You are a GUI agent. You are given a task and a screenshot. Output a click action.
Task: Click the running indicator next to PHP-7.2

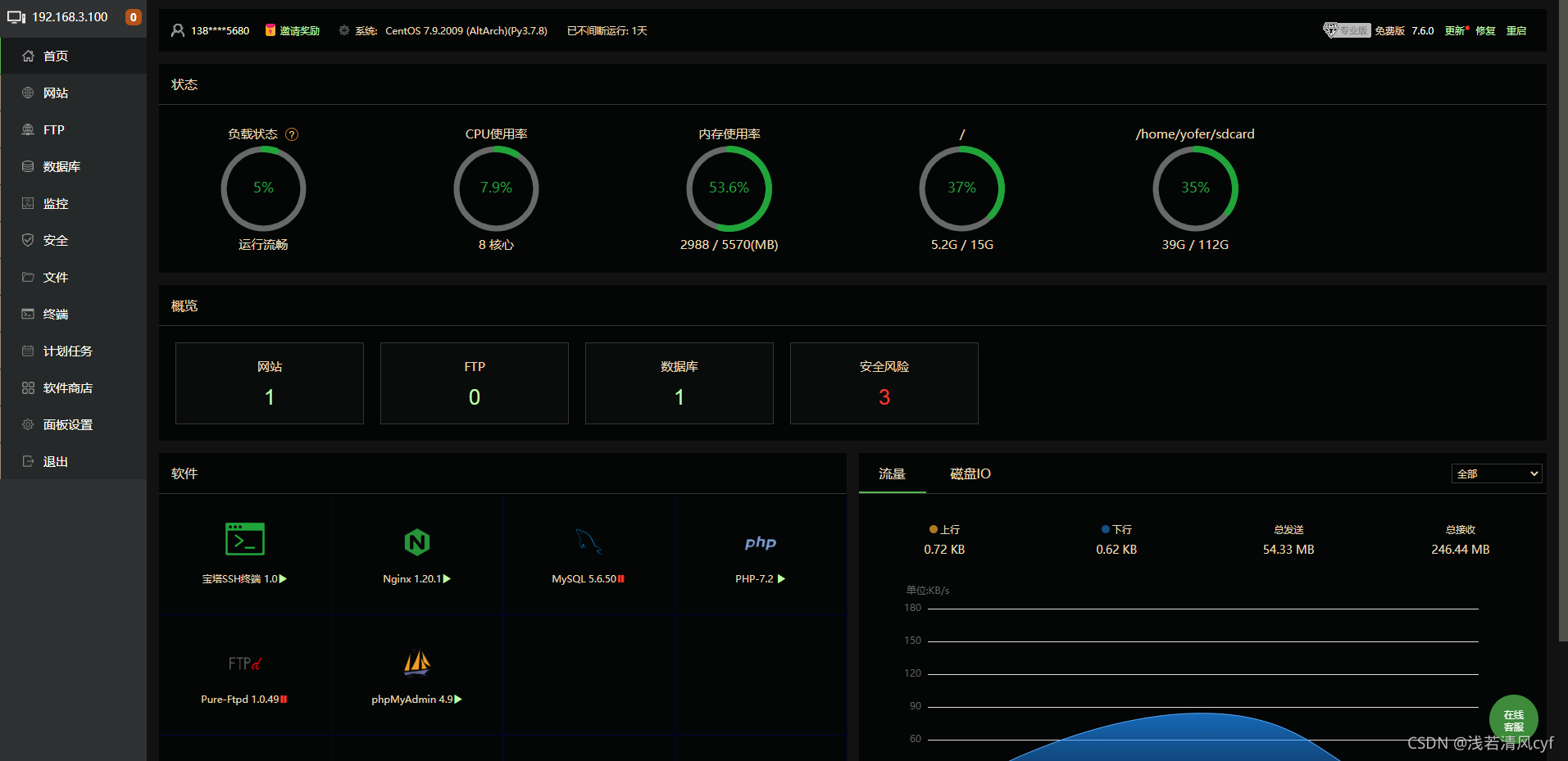781,579
